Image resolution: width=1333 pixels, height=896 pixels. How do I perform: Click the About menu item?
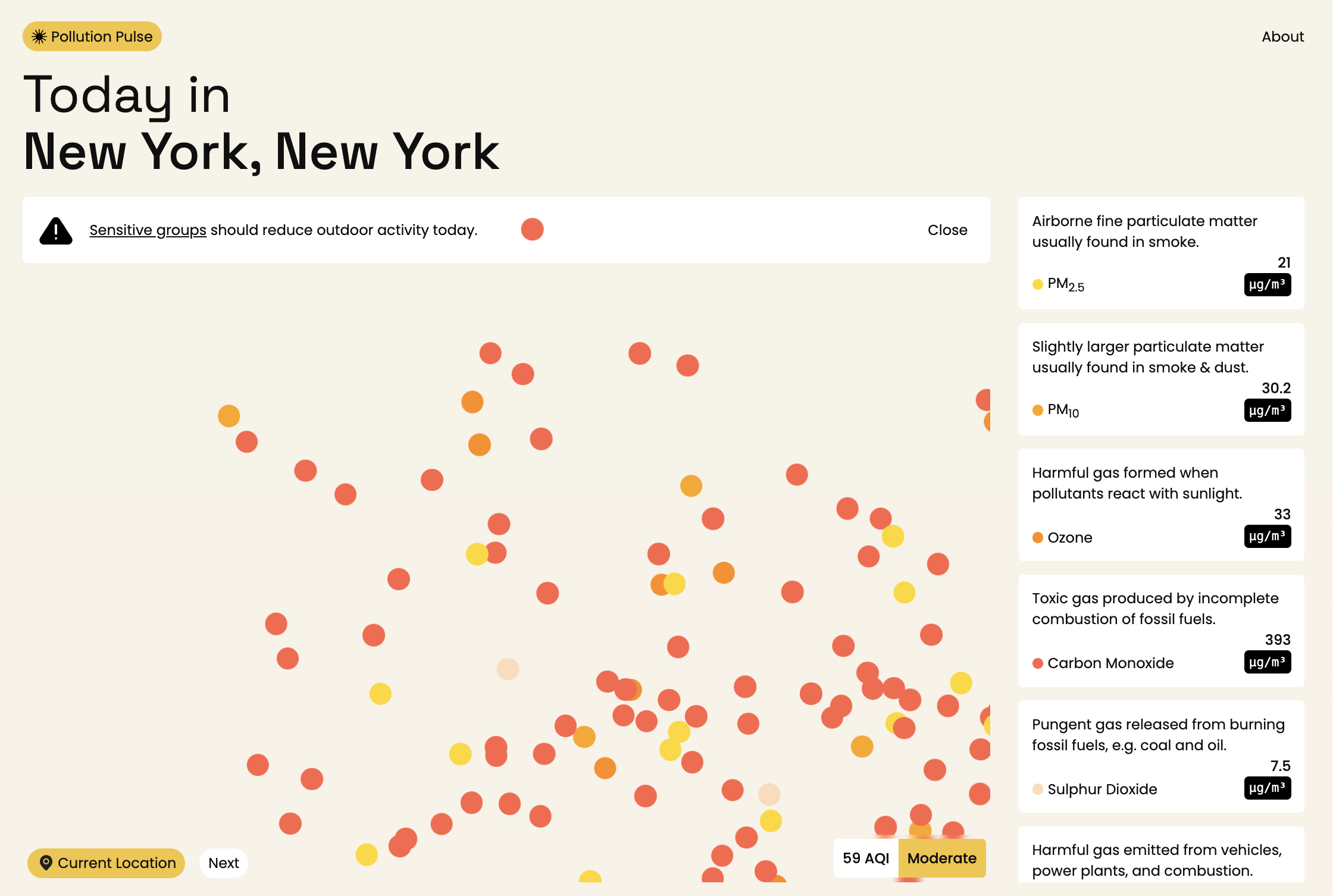[x=1283, y=36]
